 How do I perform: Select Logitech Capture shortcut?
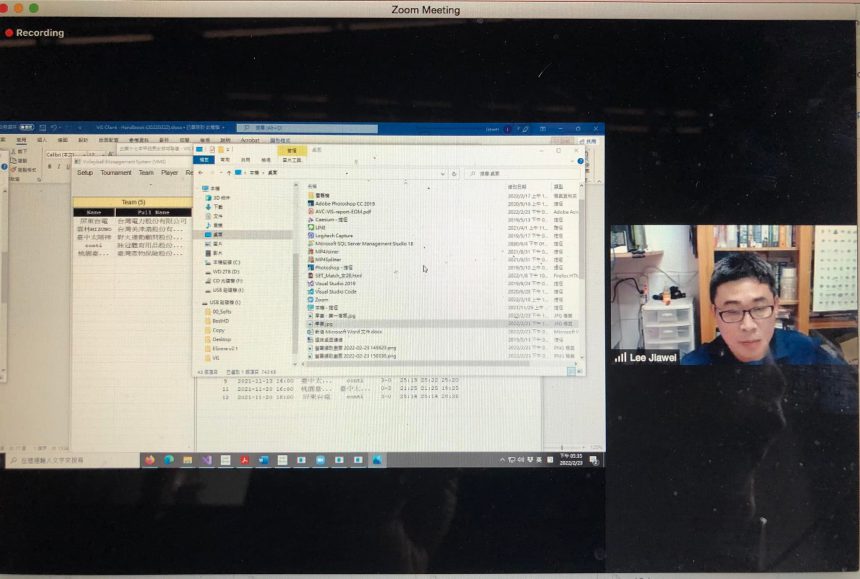[330, 235]
